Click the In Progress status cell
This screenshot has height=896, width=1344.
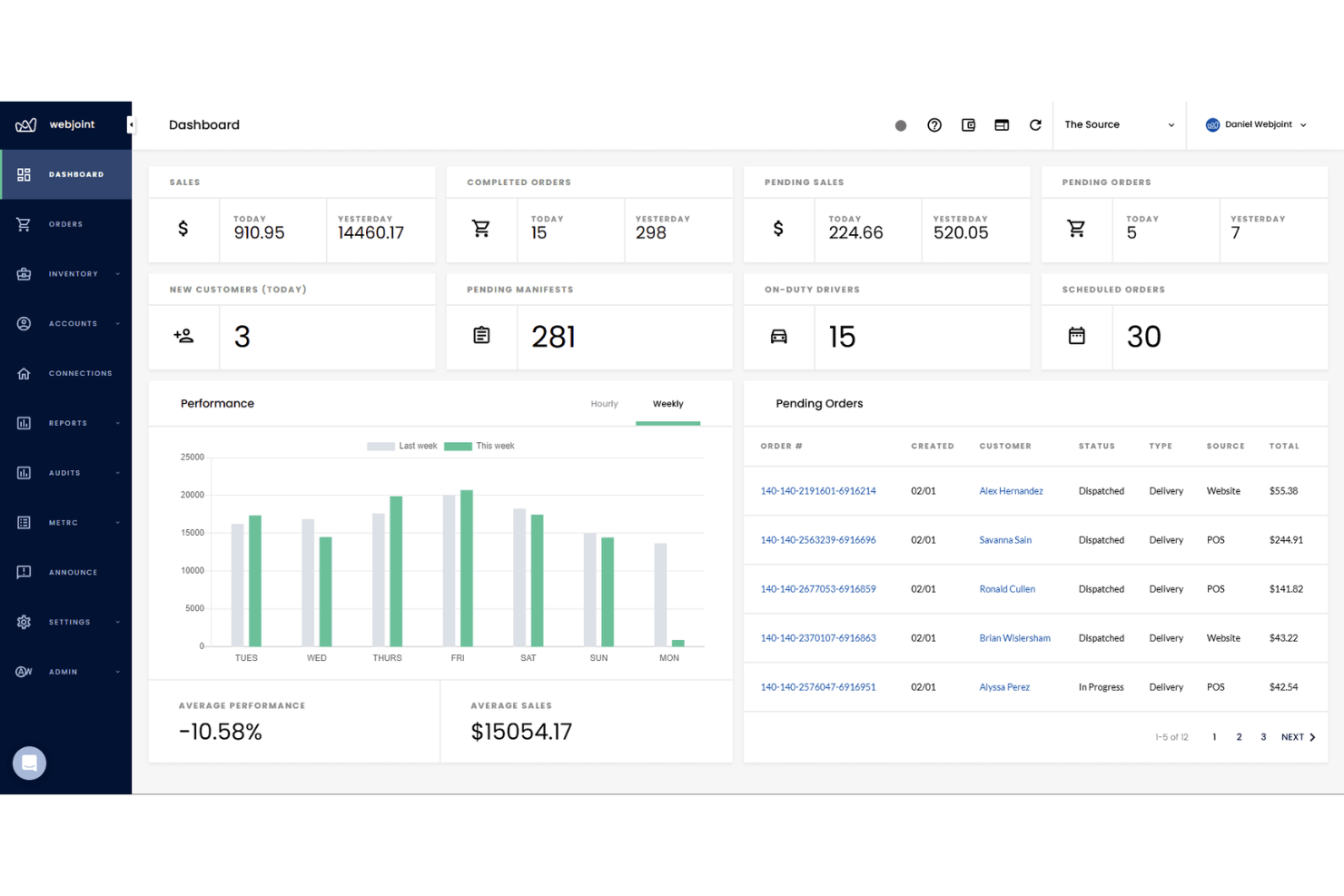coord(1101,687)
